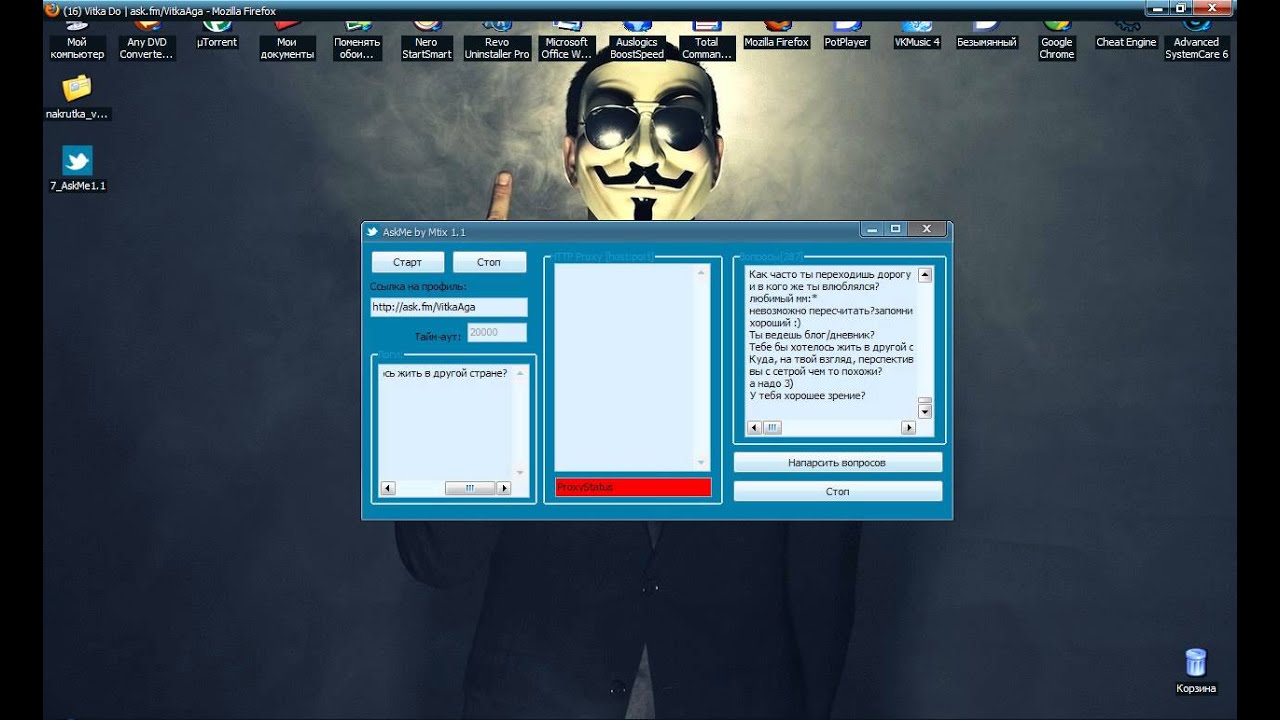Select the 7_AskMe1.1 desktop icon
The image size is (1280, 720).
pyautogui.click(x=77, y=168)
